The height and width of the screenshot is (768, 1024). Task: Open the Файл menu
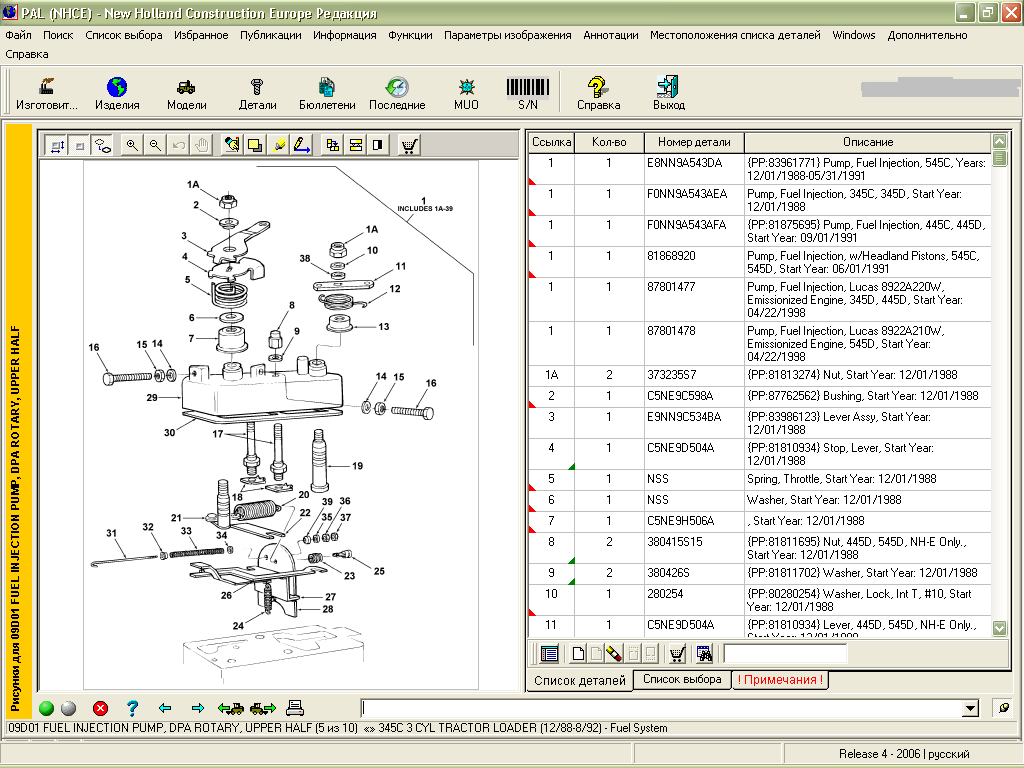tap(18, 35)
